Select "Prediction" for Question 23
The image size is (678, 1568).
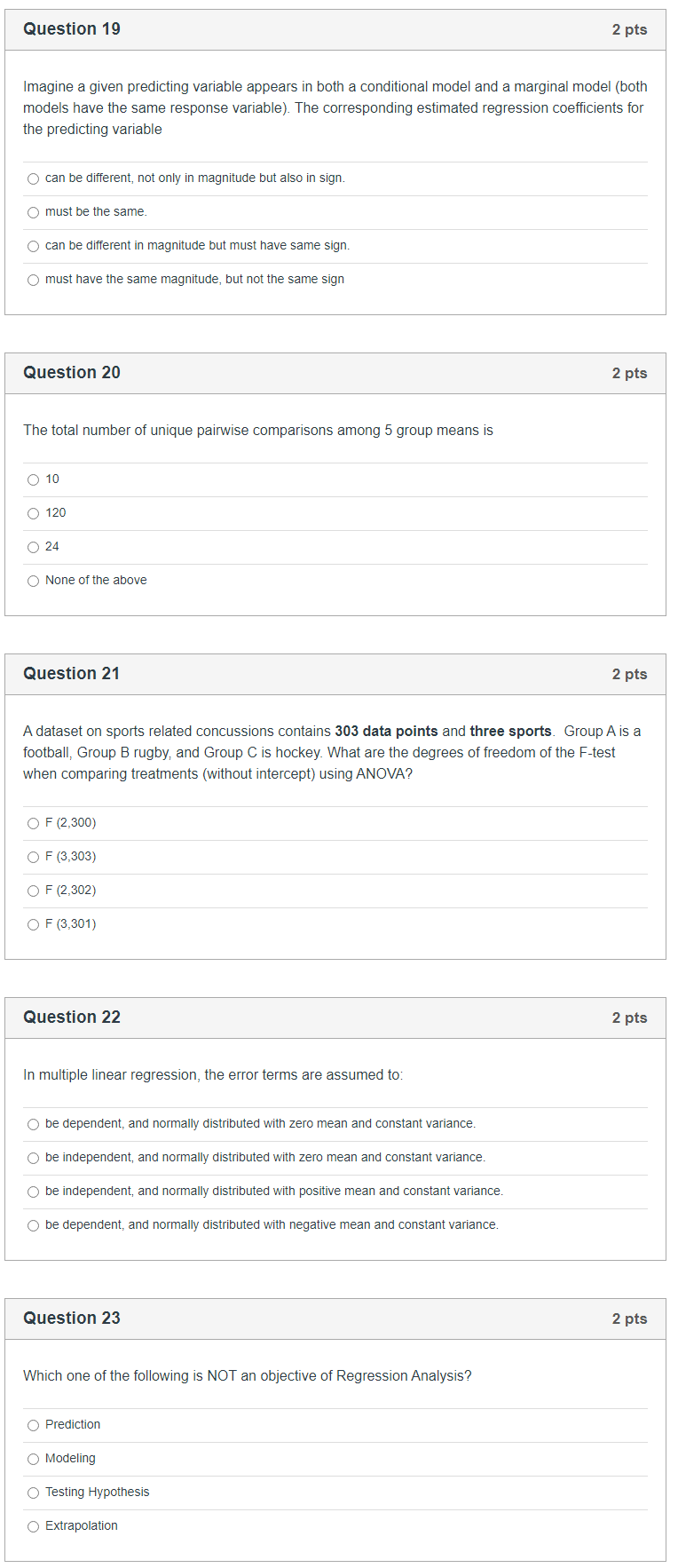click(33, 1425)
